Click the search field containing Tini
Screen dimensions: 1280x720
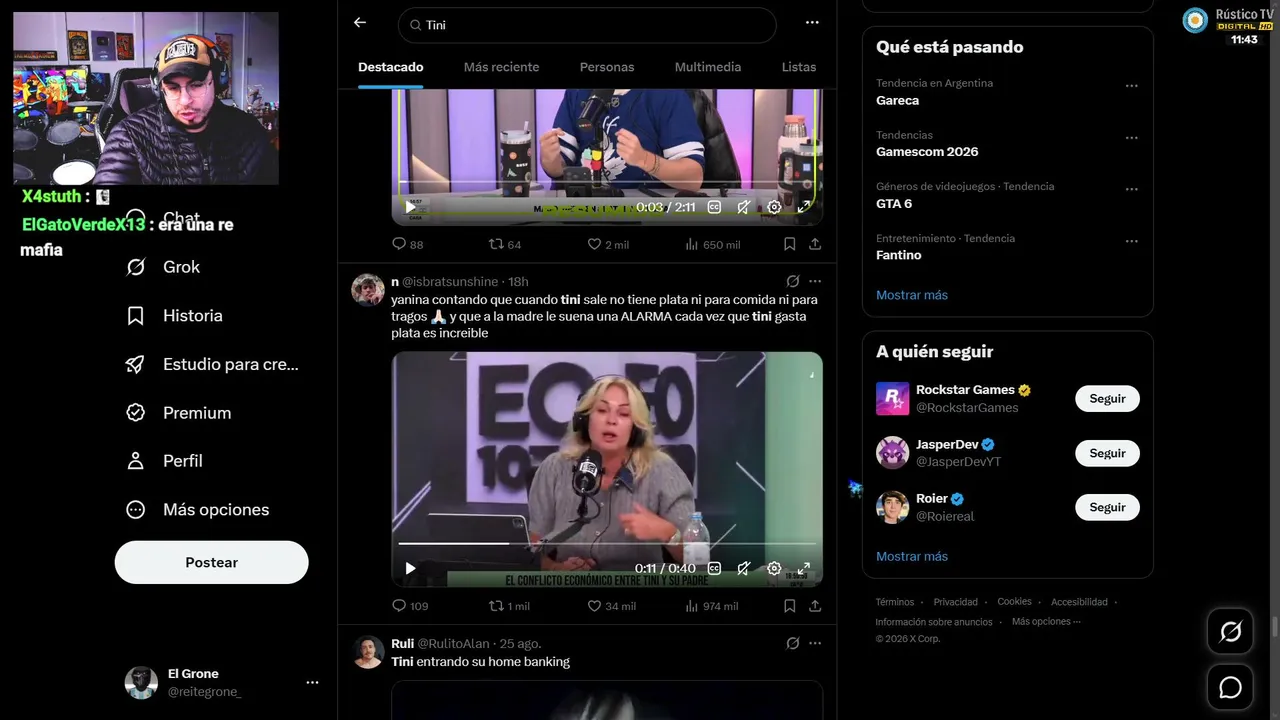tap(587, 25)
